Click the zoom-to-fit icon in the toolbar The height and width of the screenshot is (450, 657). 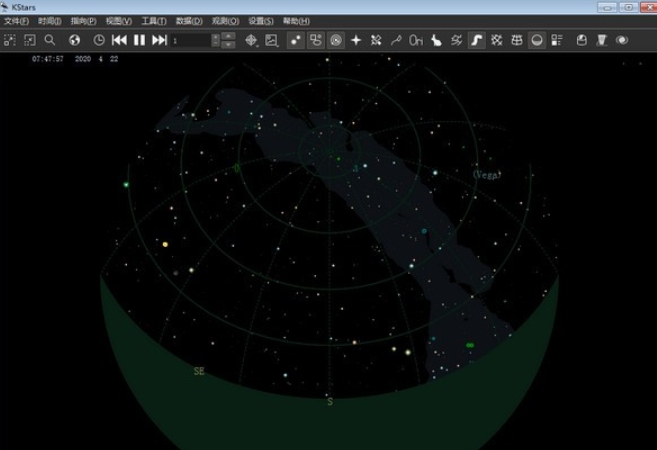pyautogui.click(x=29, y=40)
